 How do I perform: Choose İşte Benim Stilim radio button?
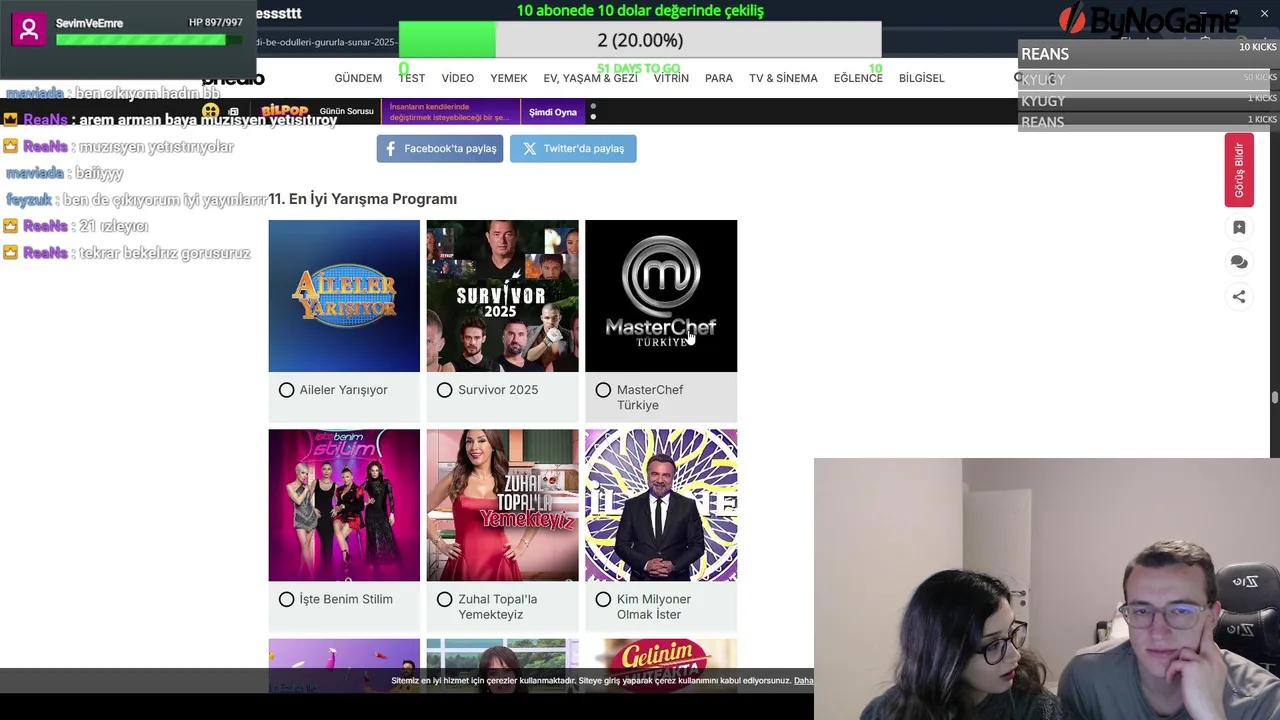pyautogui.click(x=287, y=599)
